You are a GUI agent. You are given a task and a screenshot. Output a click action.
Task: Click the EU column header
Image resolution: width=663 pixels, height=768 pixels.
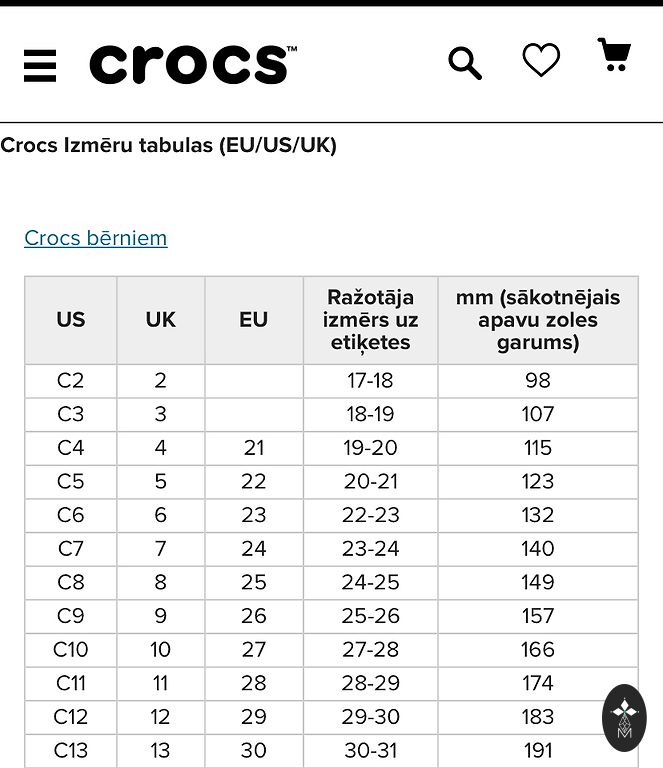254,320
